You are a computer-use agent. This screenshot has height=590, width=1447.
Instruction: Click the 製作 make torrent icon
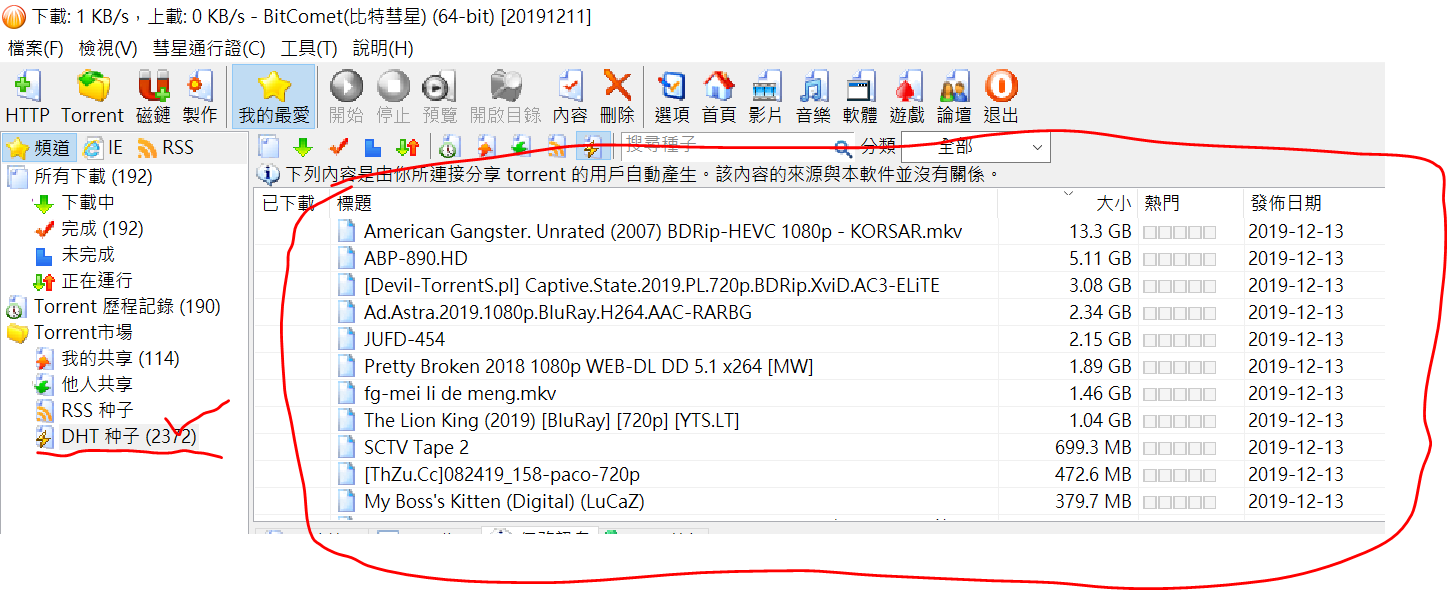(x=200, y=97)
